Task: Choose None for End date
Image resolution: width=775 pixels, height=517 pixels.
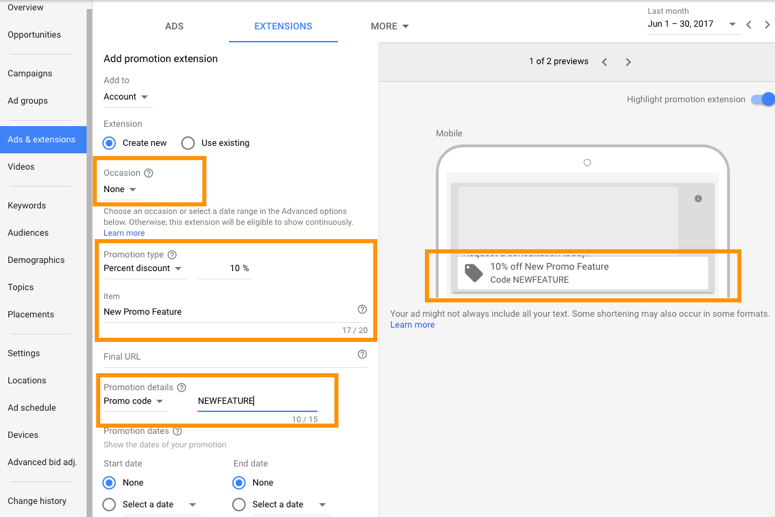Action: tap(239, 482)
